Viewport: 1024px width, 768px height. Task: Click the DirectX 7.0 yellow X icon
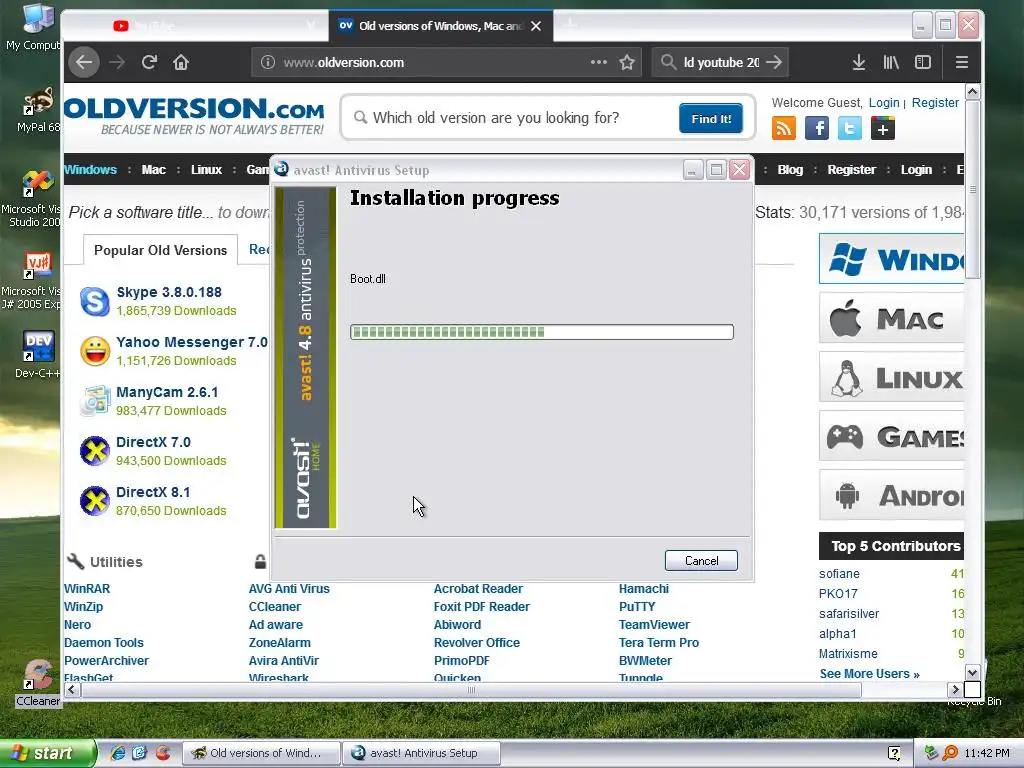tap(95, 451)
